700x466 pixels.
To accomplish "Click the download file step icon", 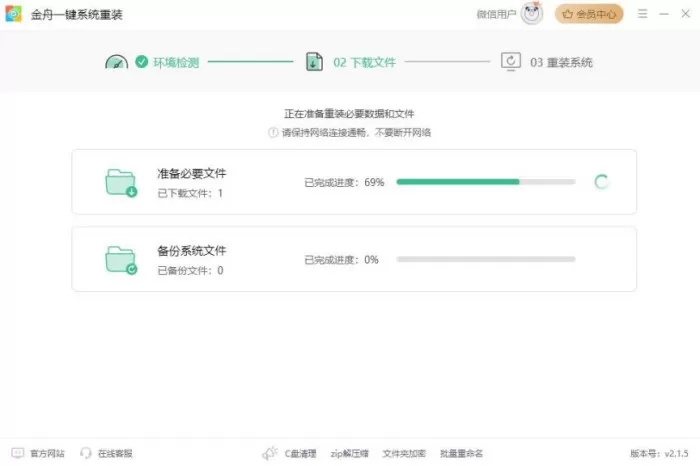I will point(314,62).
